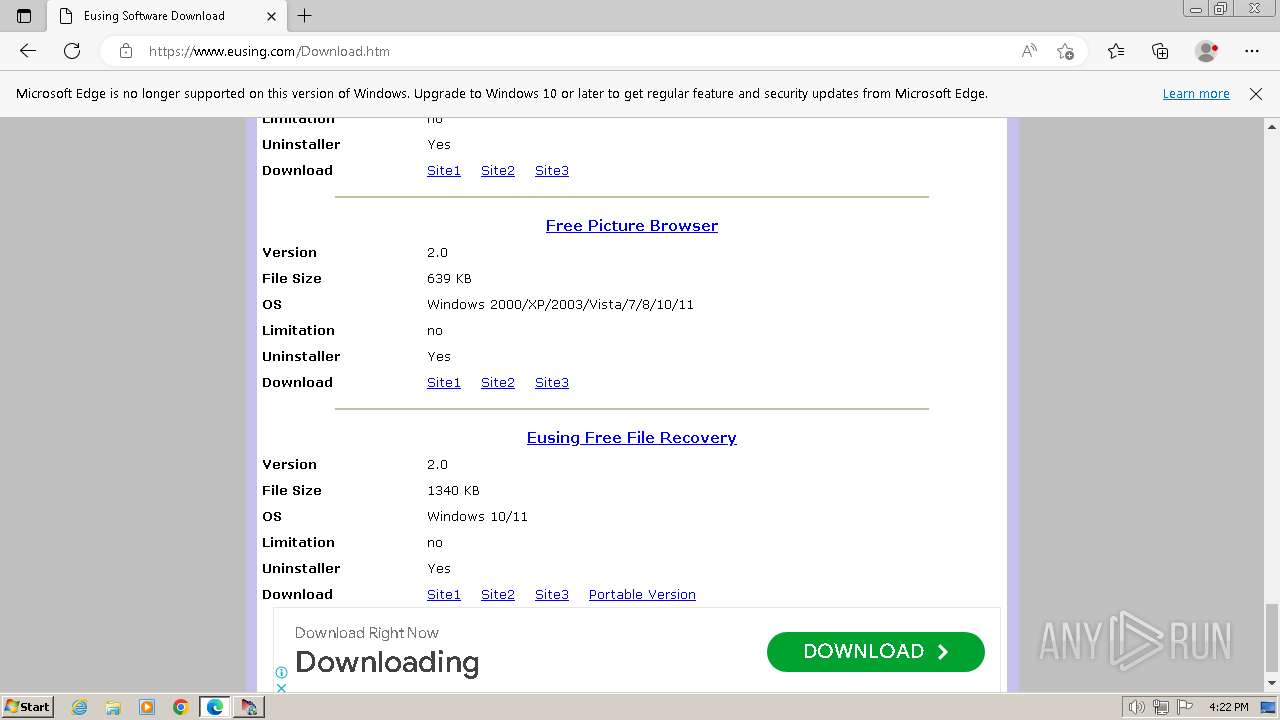
Task: Click the Portable Version link
Action: pyautogui.click(x=642, y=595)
